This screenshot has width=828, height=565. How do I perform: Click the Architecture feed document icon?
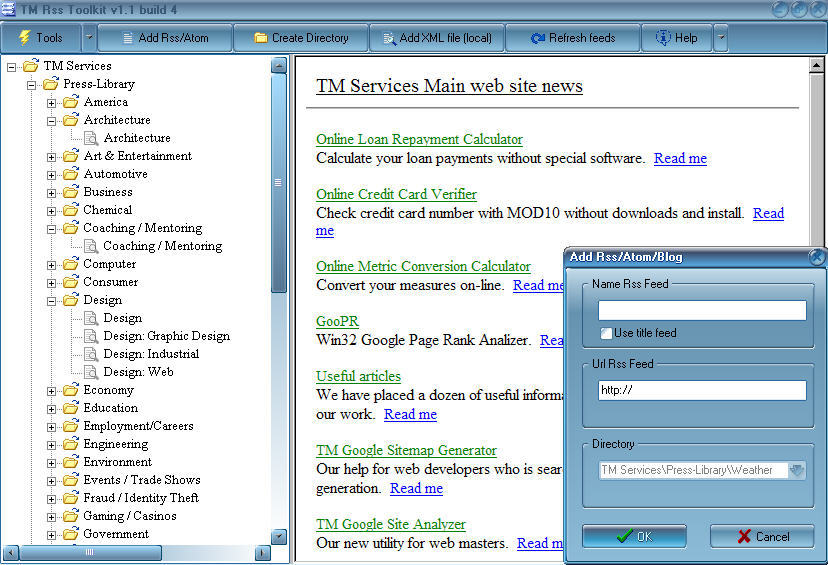point(91,138)
